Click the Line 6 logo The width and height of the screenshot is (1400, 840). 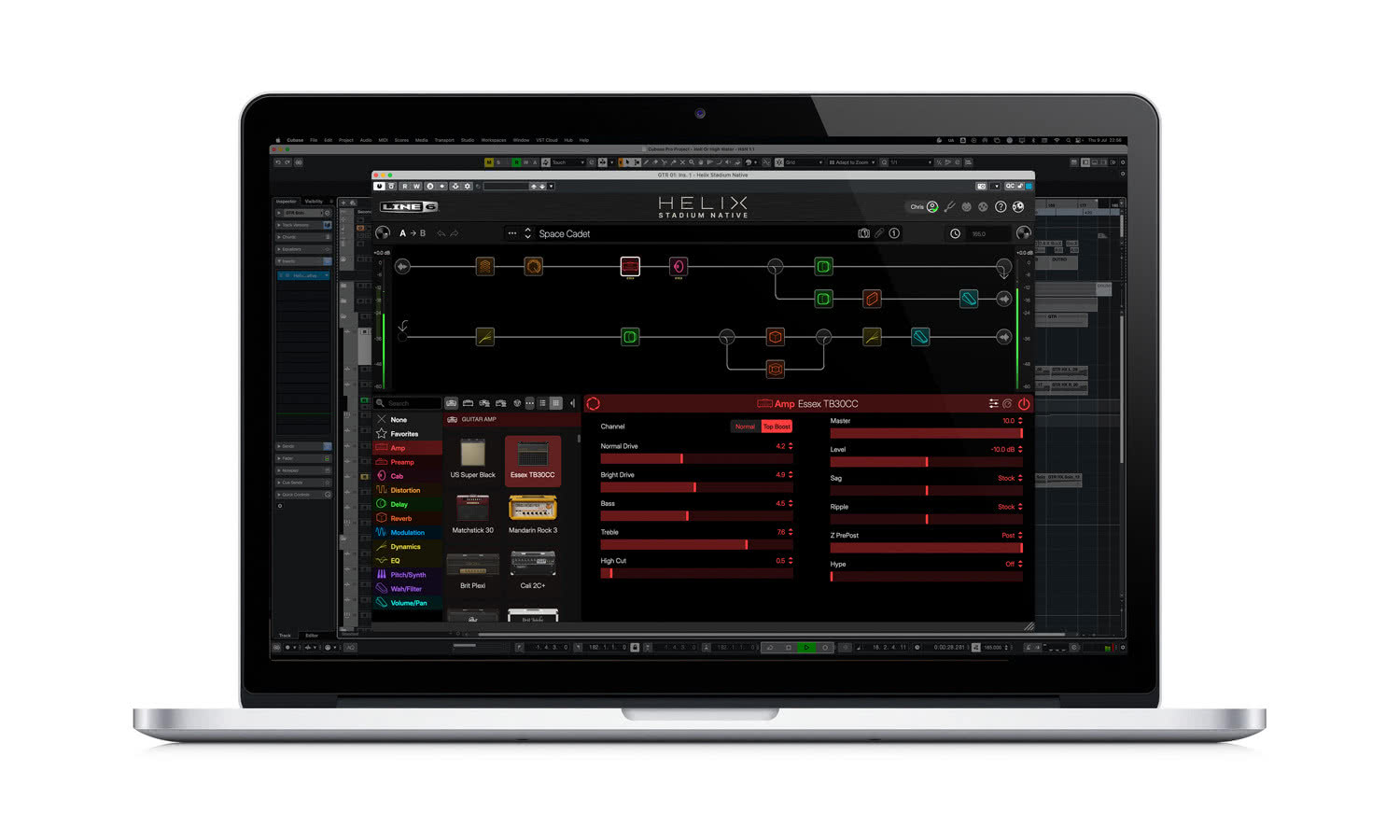pos(409,207)
